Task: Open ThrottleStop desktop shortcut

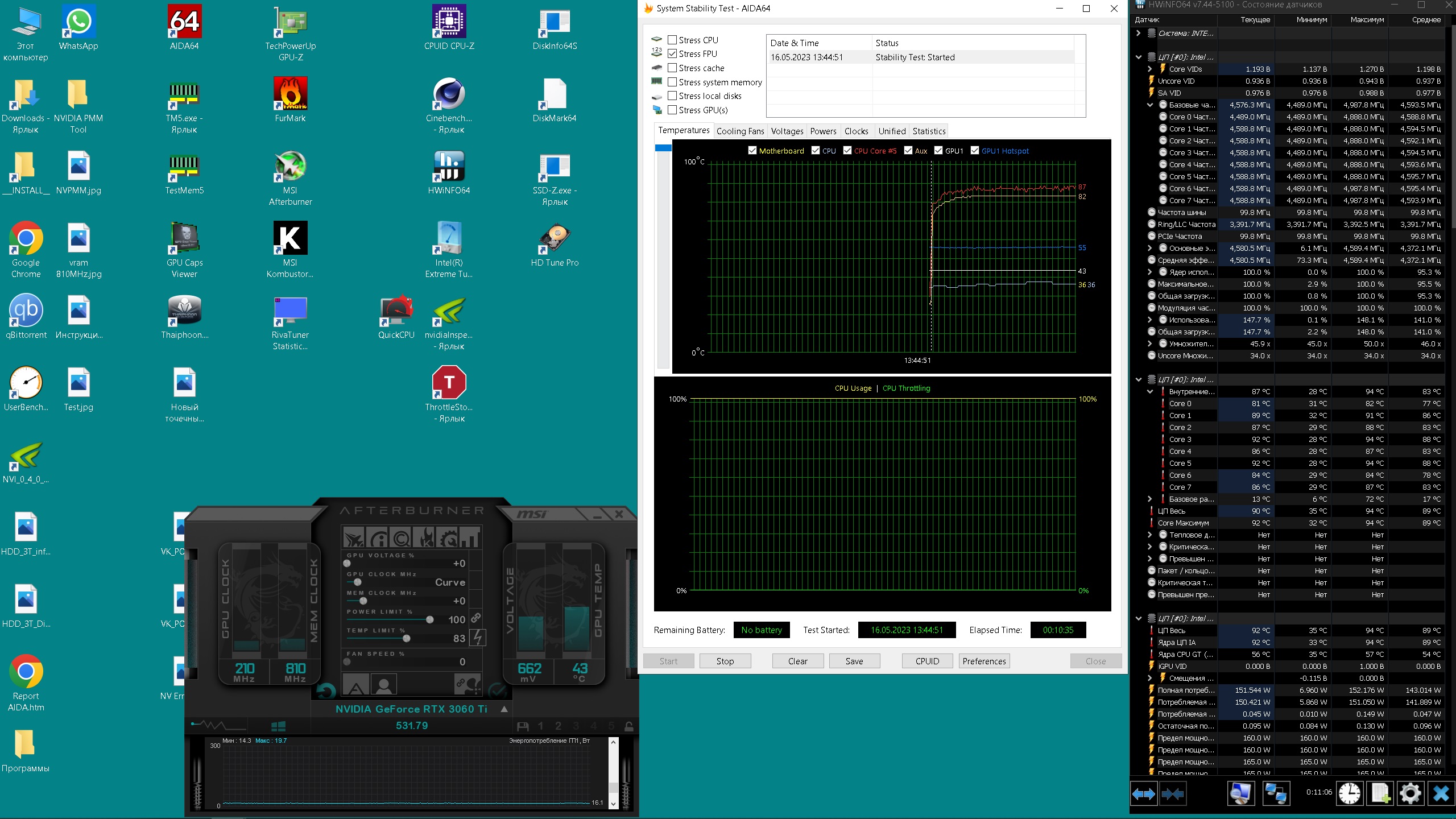Action: (449, 394)
